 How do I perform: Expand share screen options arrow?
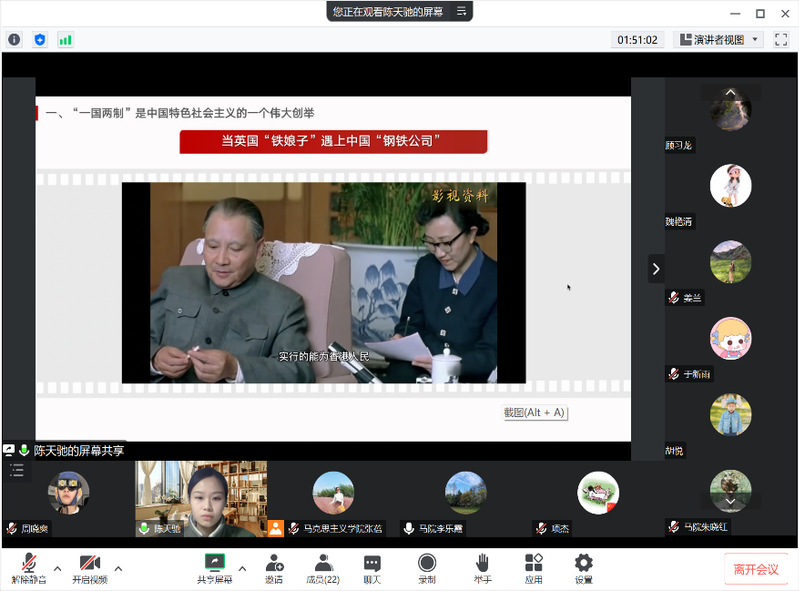[x=243, y=568]
